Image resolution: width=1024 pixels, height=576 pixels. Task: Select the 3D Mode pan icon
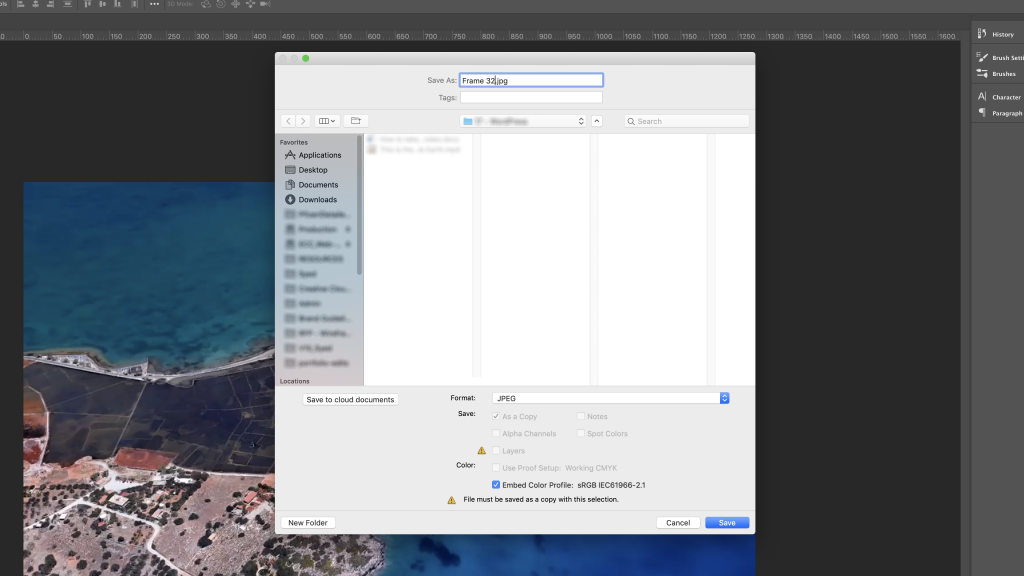click(236, 4)
